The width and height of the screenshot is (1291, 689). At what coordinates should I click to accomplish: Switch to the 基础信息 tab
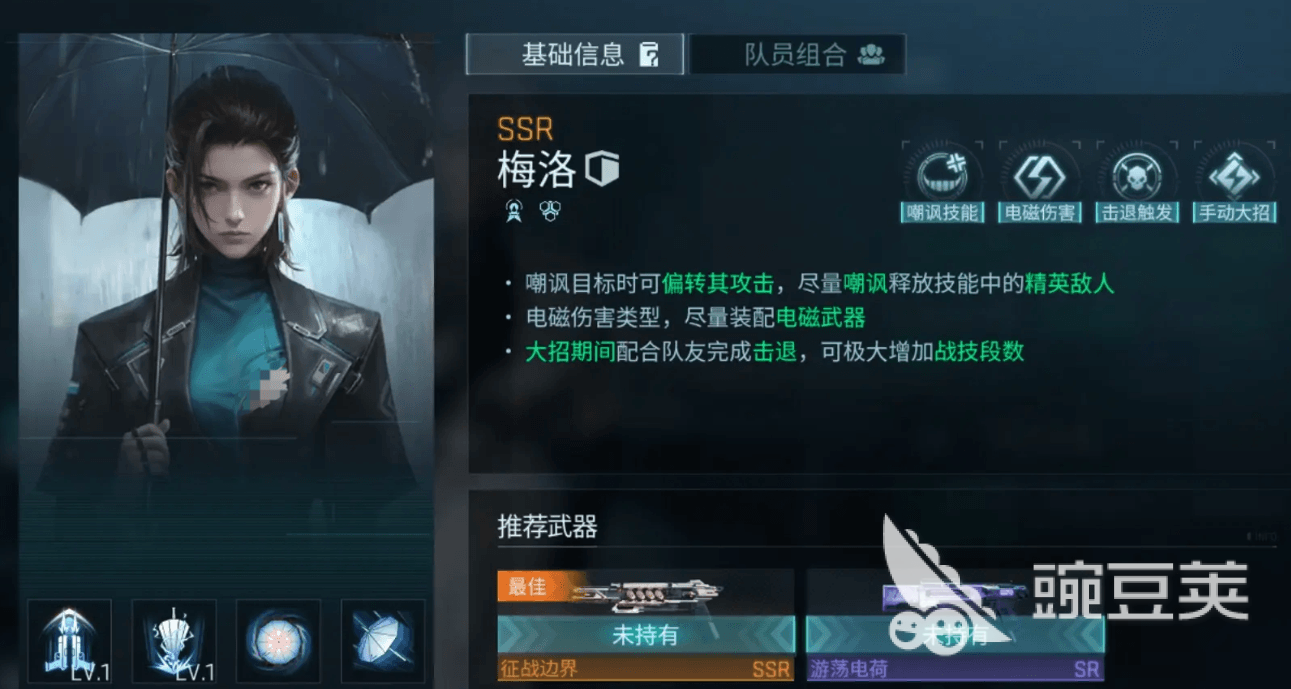click(x=575, y=54)
